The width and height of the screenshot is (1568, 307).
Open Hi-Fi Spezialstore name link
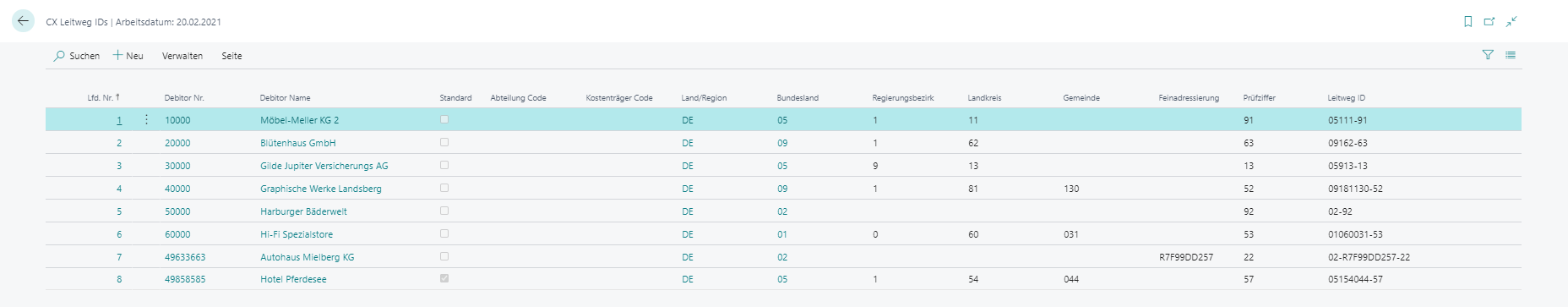(x=297, y=234)
